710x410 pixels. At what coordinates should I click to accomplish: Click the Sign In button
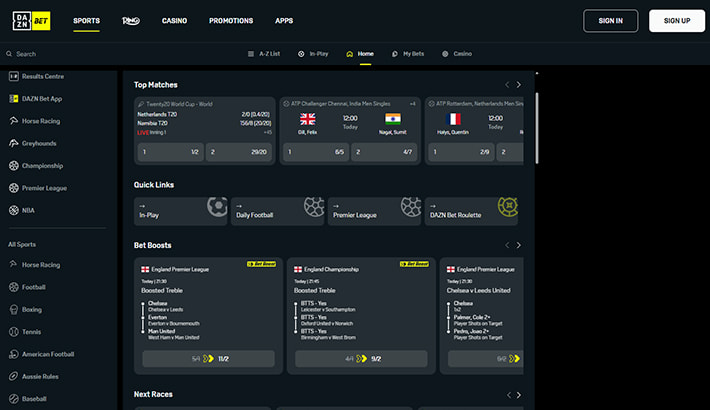pyautogui.click(x=610, y=21)
